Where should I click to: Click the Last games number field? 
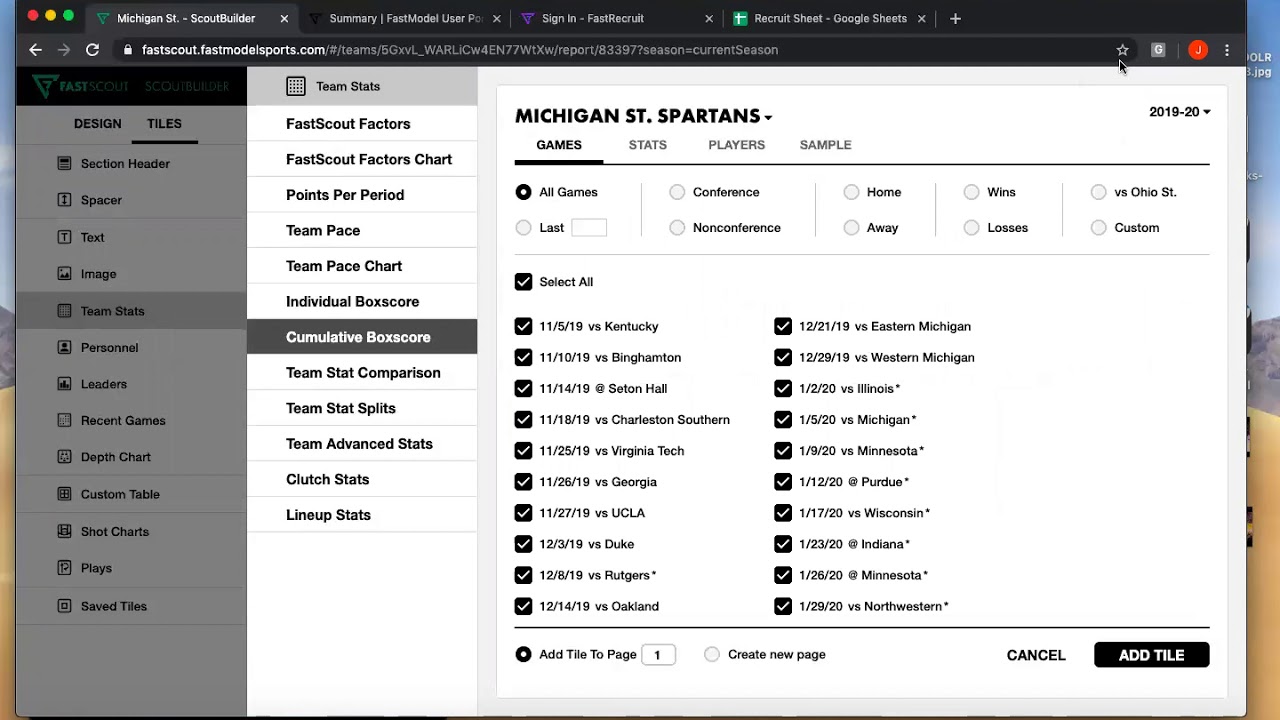coord(589,228)
